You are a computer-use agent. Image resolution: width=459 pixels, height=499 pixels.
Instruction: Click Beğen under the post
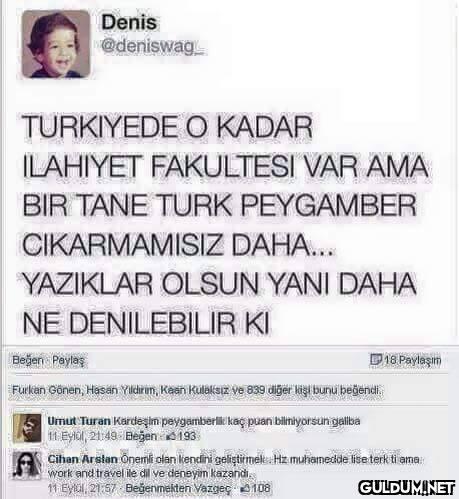[x=28, y=360]
